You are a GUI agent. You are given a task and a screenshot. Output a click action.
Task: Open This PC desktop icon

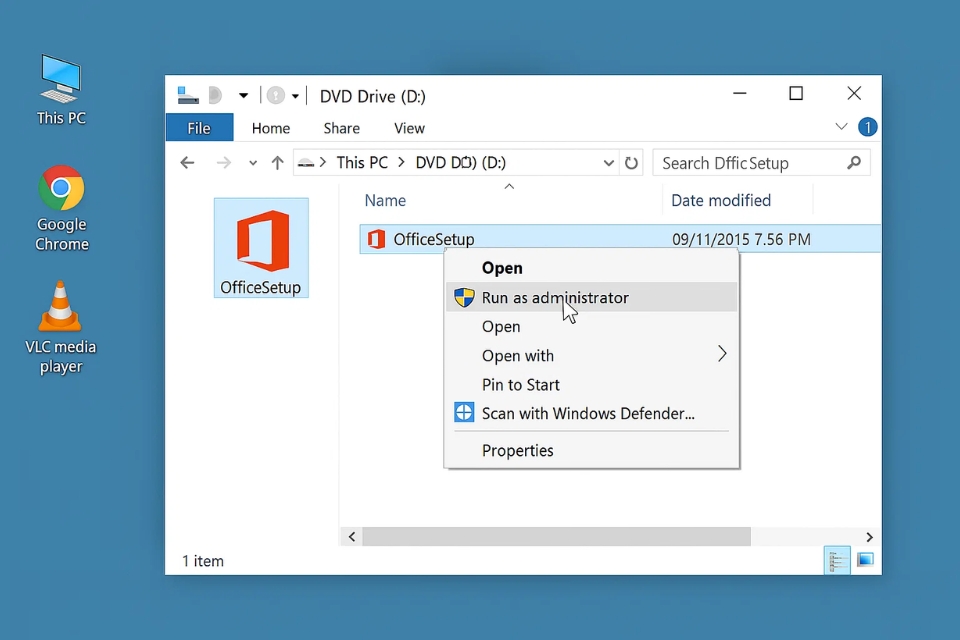(x=61, y=89)
